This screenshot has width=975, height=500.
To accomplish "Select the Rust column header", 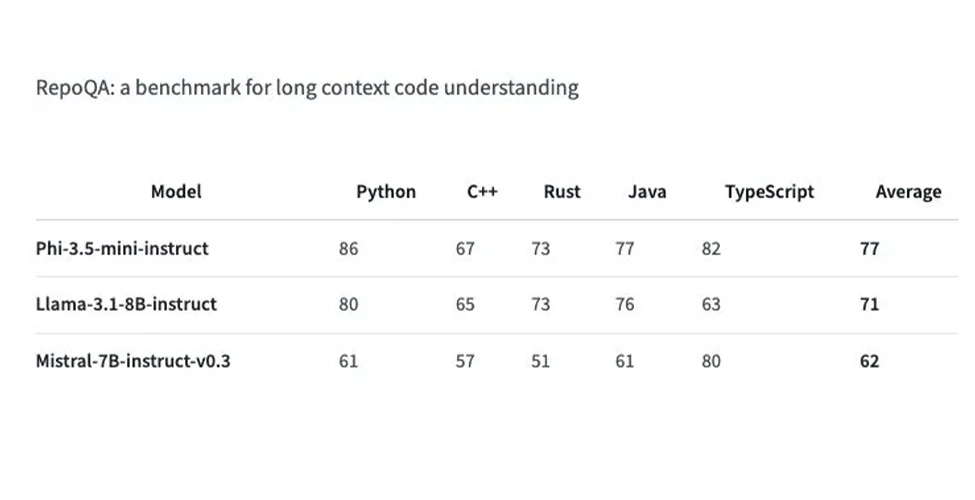I will pos(562,192).
